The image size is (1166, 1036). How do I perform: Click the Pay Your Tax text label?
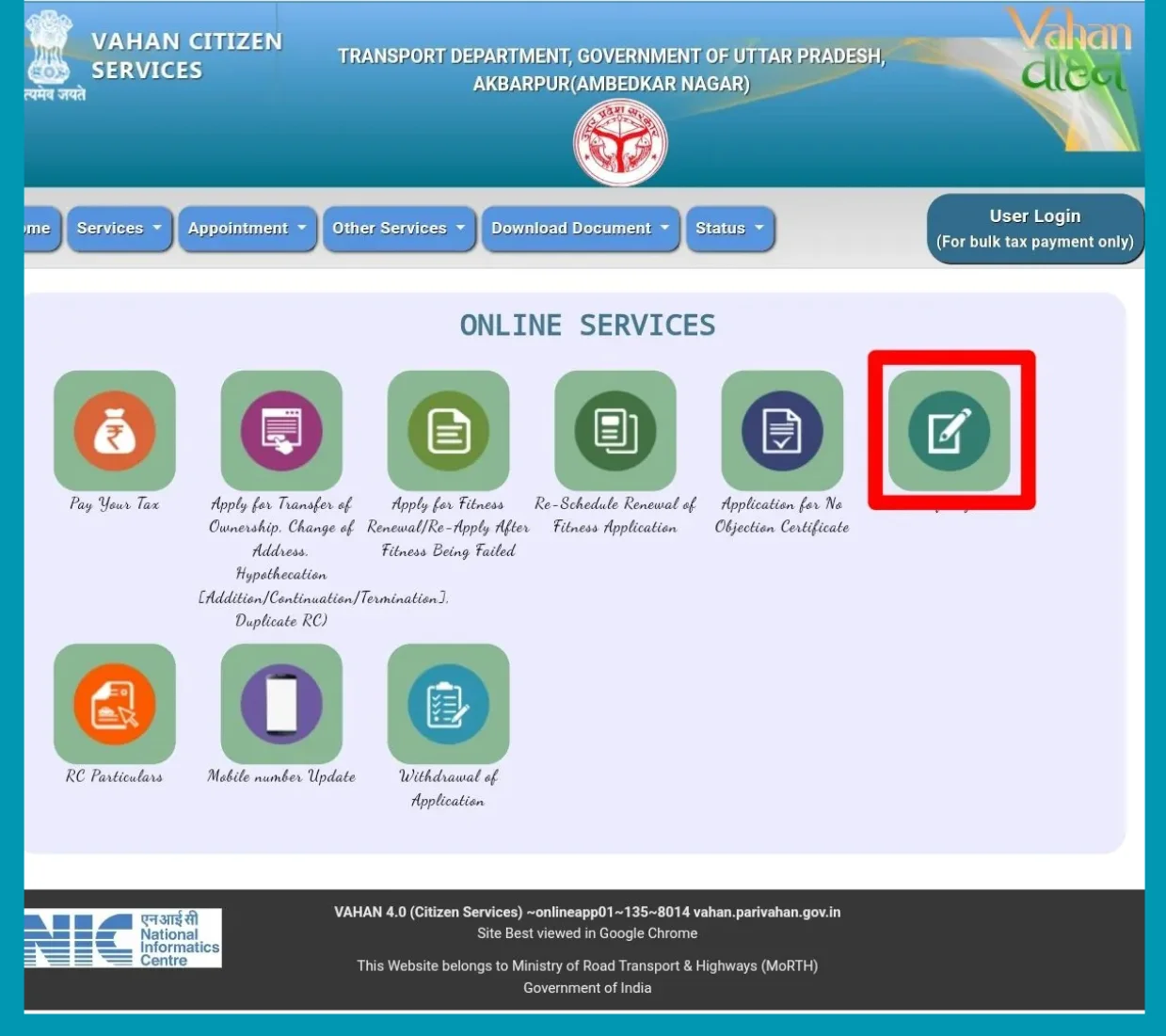point(115,504)
